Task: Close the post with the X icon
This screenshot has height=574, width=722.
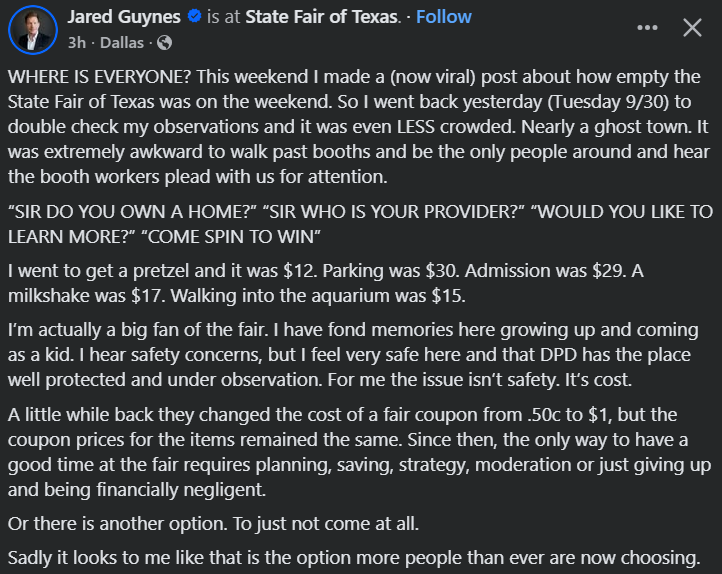Action: point(692,28)
